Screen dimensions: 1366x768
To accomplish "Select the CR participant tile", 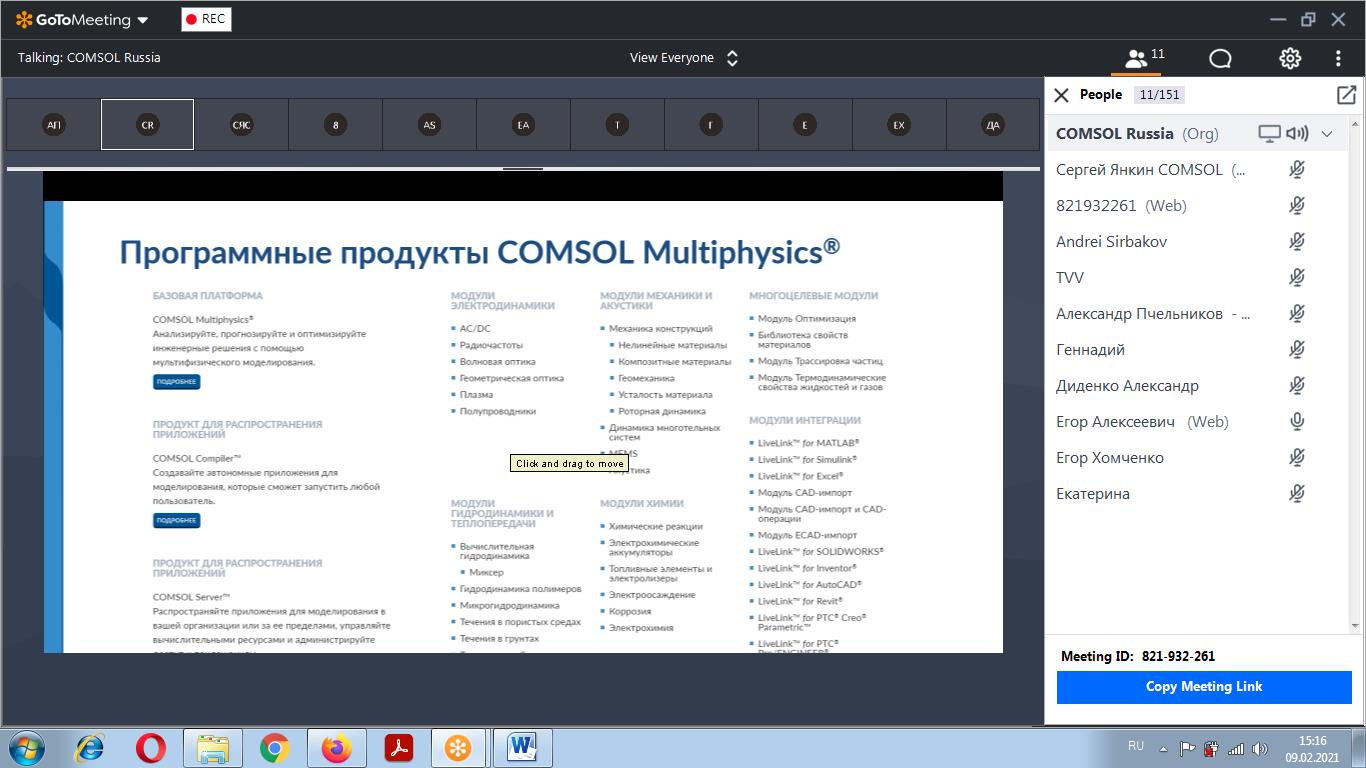I will pyautogui.click(x=147, y=125).
